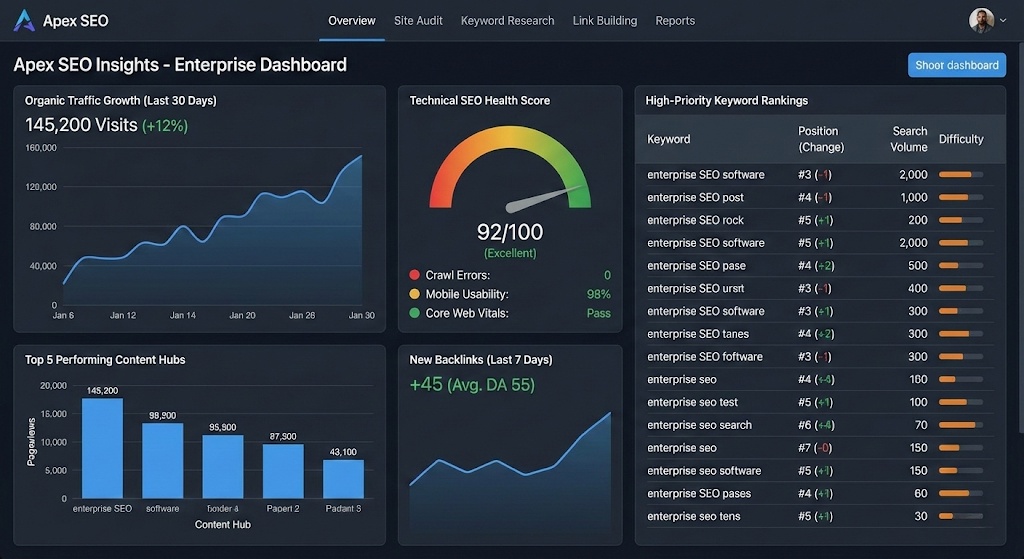Click the yellow Mobile Usability indicator dot

click(x=415, y=294)
